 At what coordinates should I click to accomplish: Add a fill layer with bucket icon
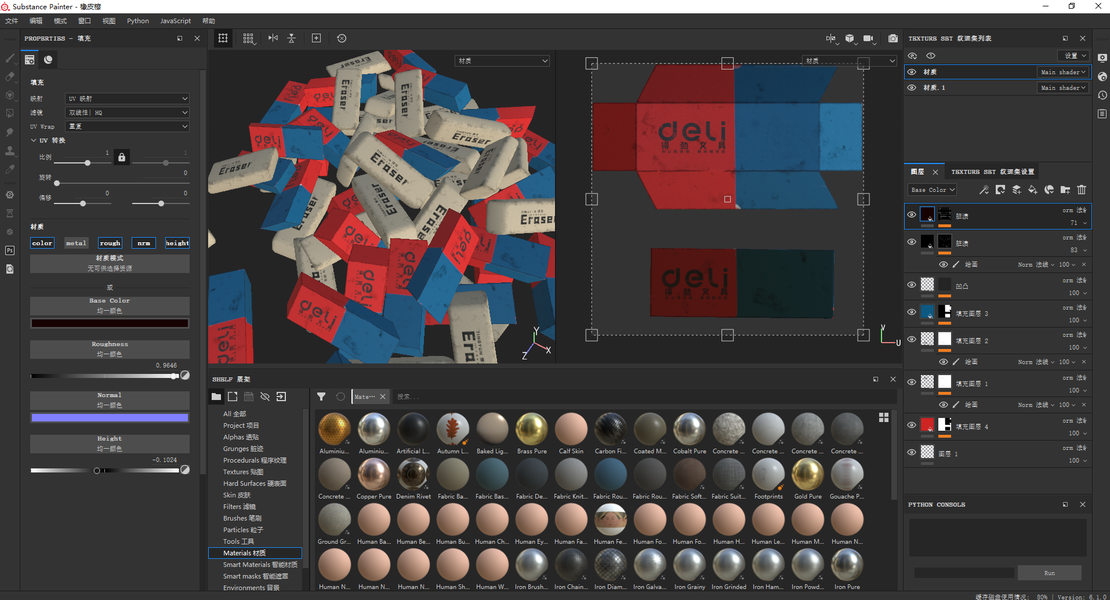pos(1033,190)
